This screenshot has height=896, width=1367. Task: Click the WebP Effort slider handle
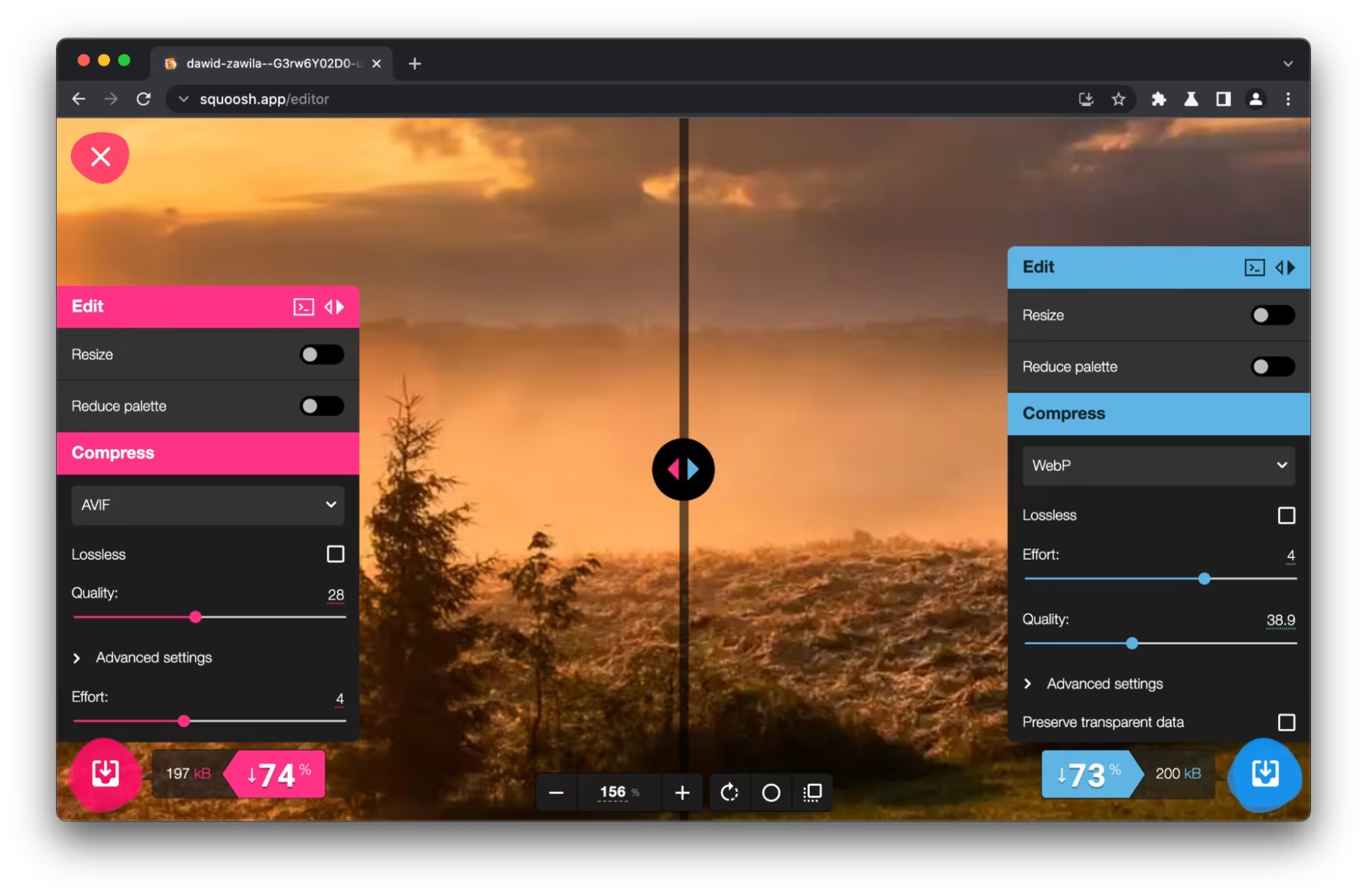(1204, 579)
